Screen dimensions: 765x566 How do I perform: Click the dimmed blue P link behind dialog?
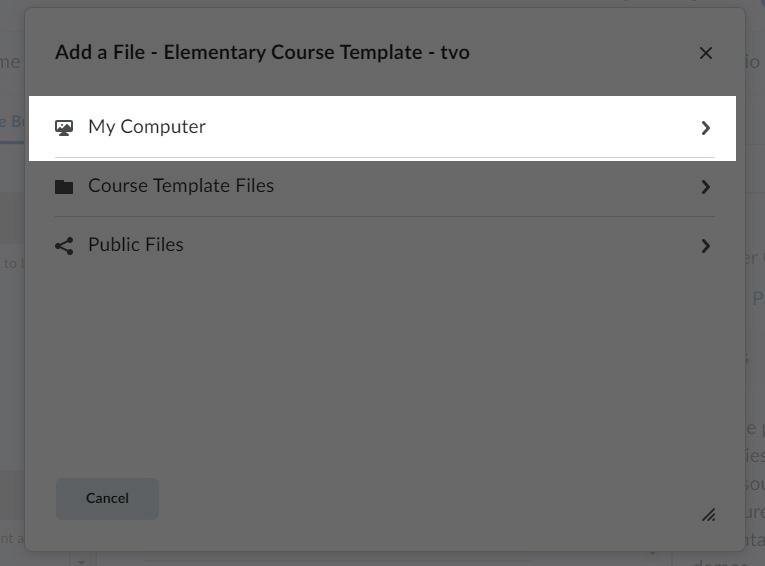point(758,298)
